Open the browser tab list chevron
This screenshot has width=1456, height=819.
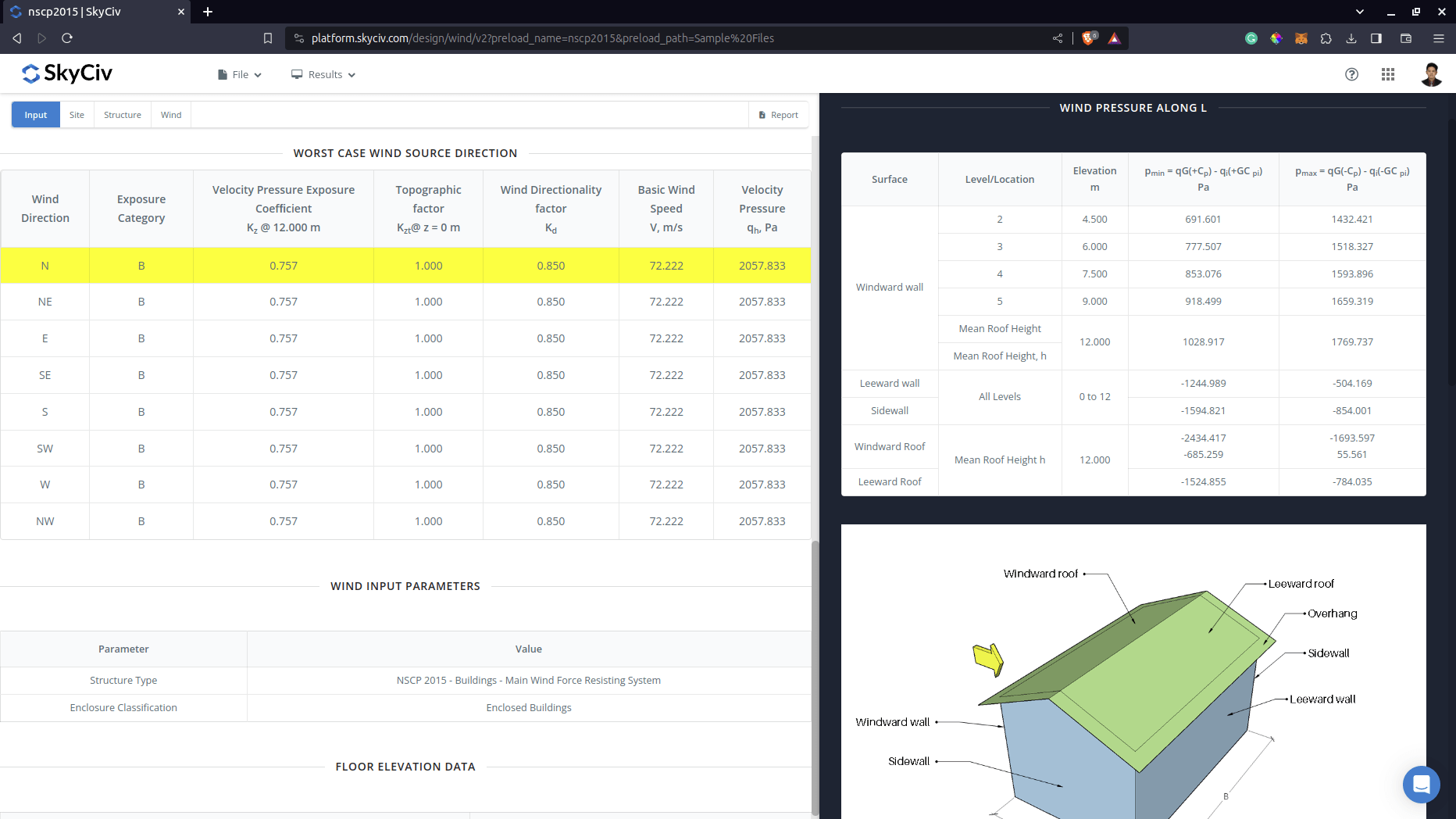pos(1360,12)
